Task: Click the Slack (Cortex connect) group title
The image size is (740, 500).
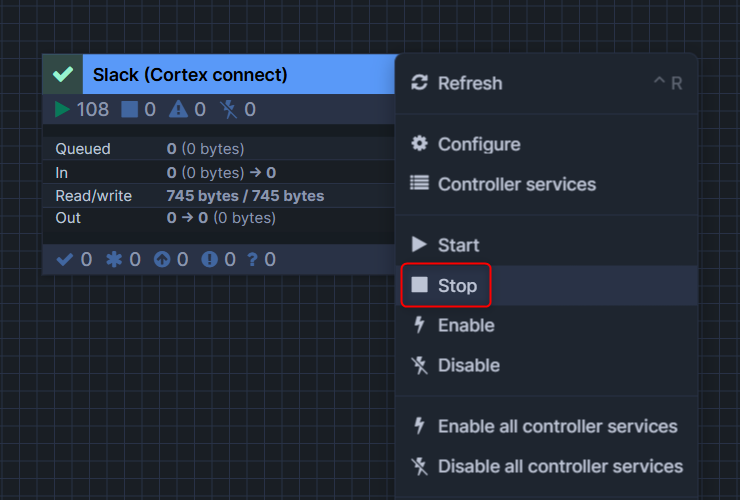Action: pos(190,75)
